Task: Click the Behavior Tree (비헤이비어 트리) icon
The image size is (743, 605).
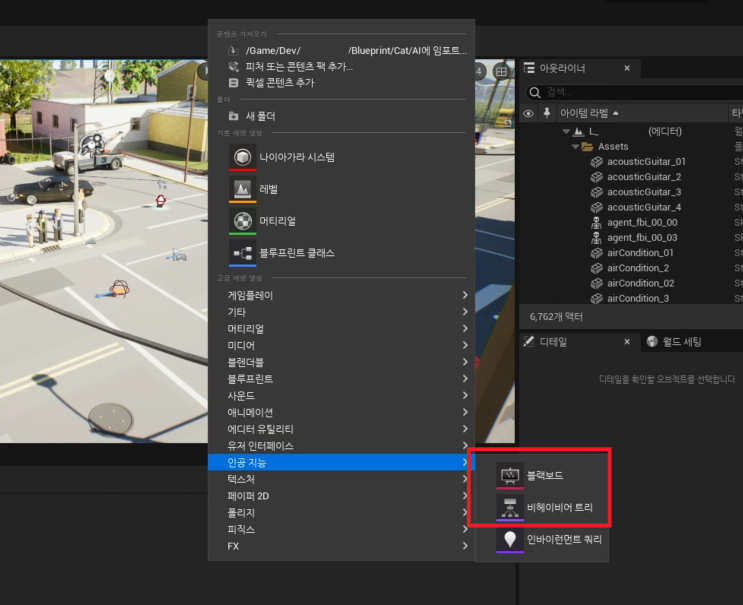Action: (510, 507)
